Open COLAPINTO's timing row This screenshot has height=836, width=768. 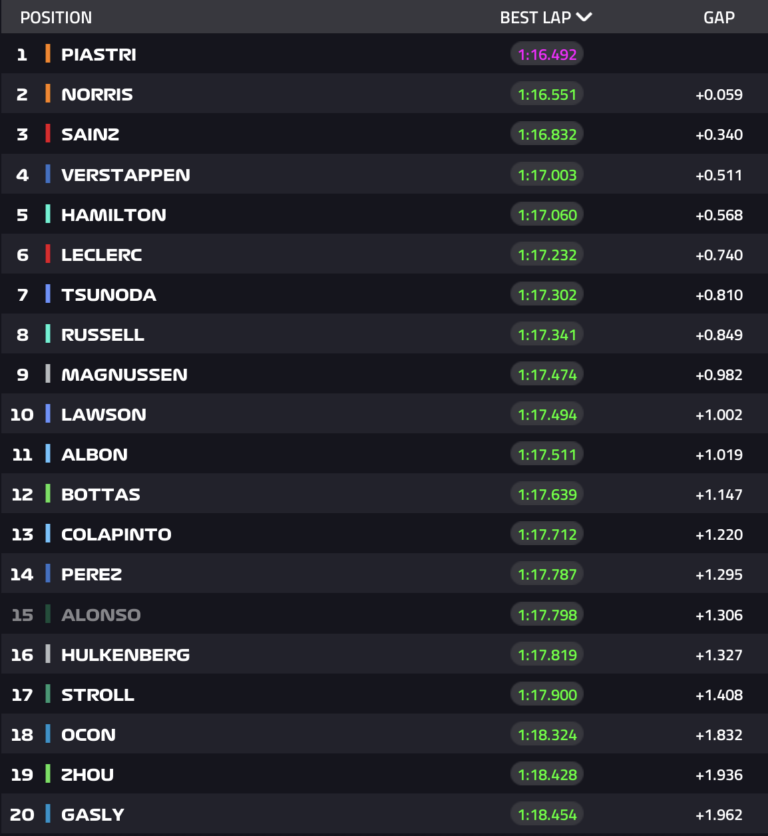tap(116, 534)
